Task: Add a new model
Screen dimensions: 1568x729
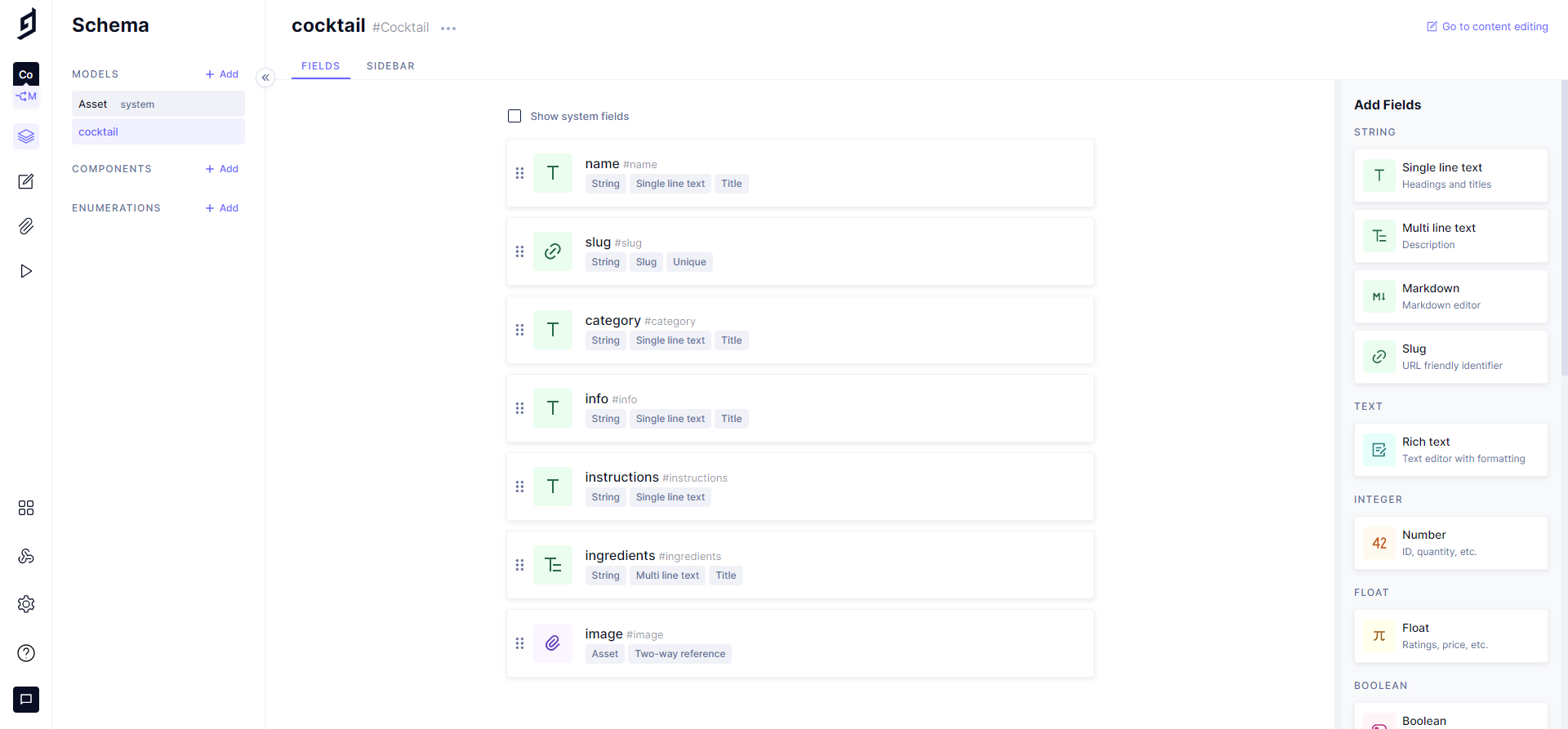Action: point(222,74)
